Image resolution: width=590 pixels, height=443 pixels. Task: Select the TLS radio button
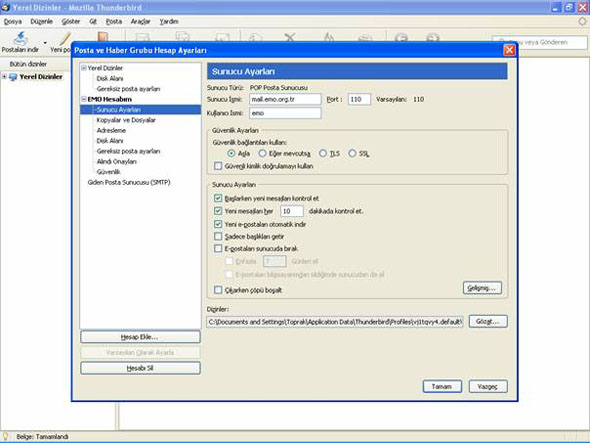pos(323,154)
